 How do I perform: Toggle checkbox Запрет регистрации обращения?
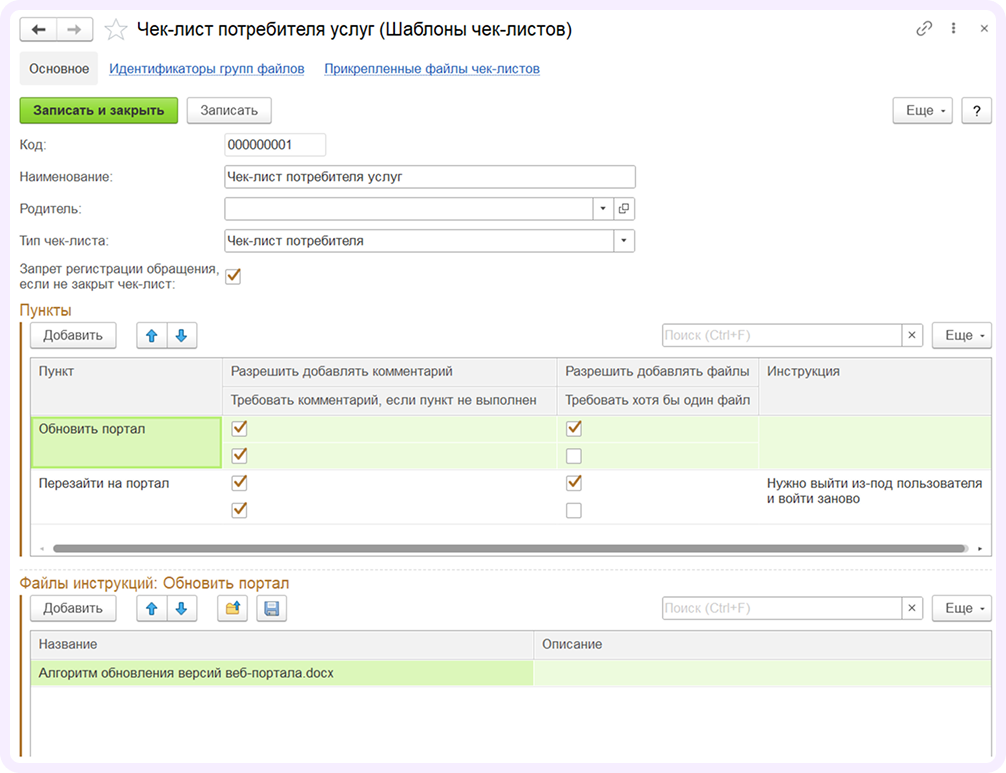click(x=233, y=275)
